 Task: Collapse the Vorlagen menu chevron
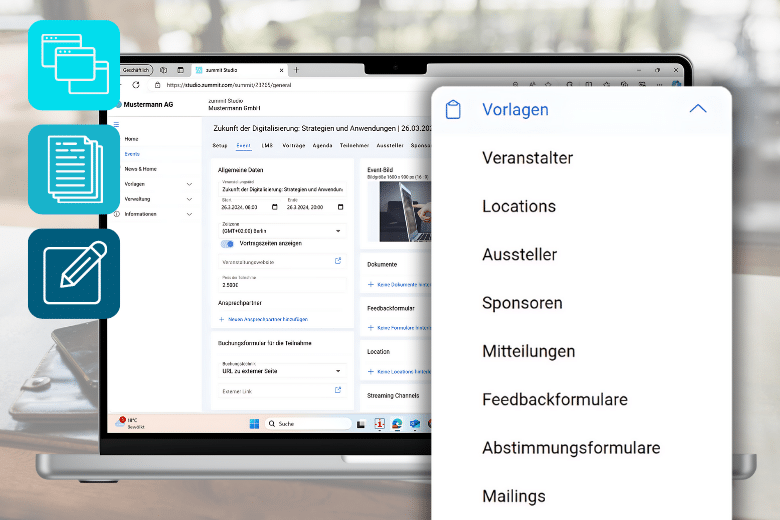pyautogui.click(x=698, y=110)
